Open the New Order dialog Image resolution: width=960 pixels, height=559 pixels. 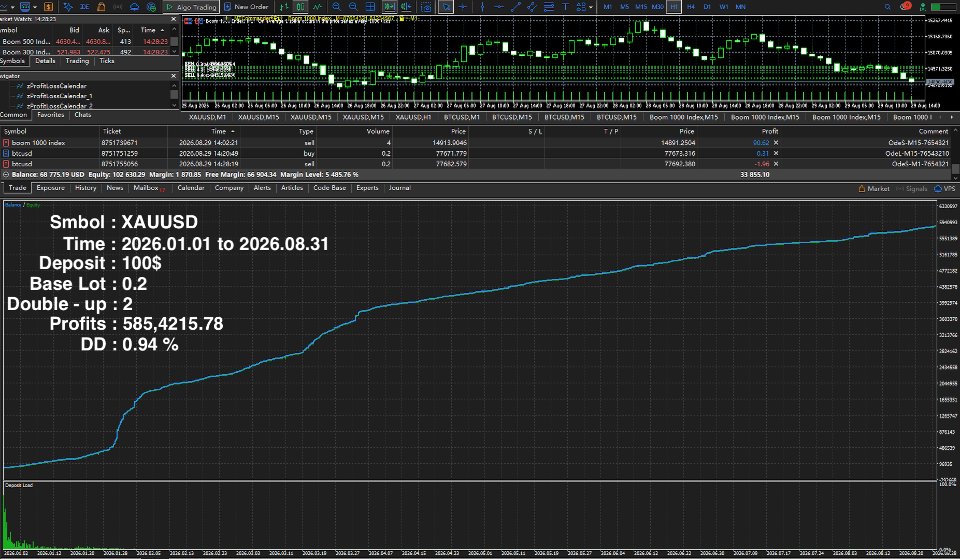click(246, 7)
